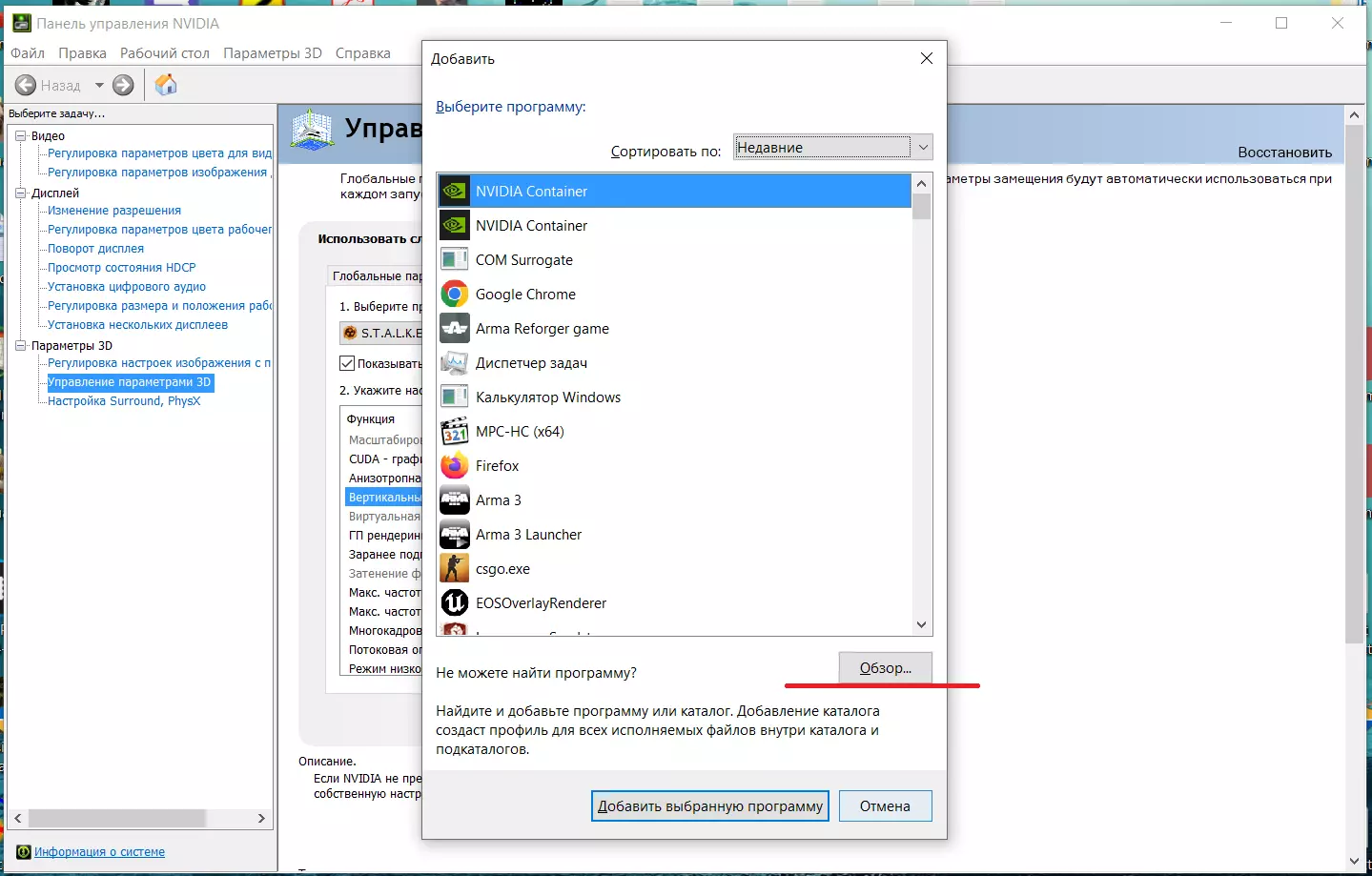Open Поворот дисплея task
This screenshot has width=1372, height=876.
[96, 249]
